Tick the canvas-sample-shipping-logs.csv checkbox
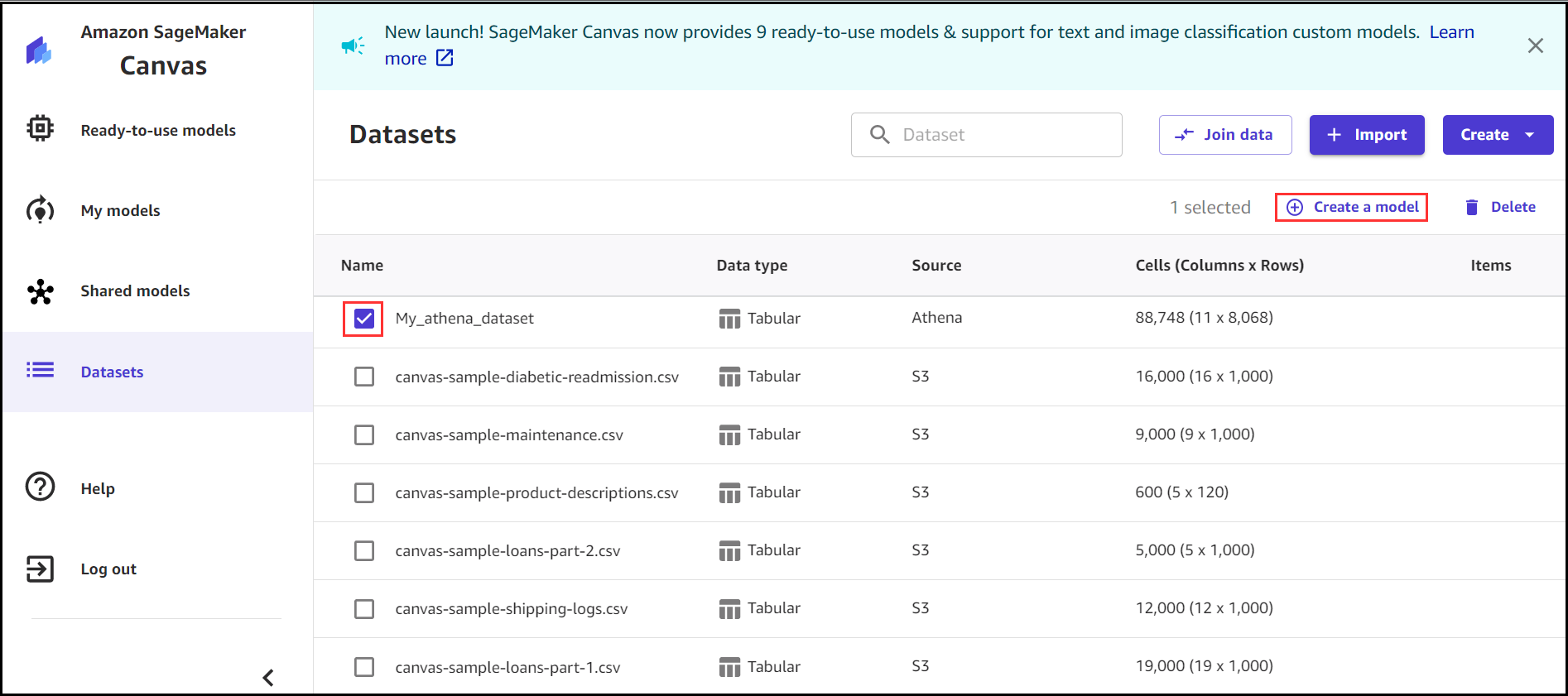This screenshot has width=1568, height=696. coord(364,609)
